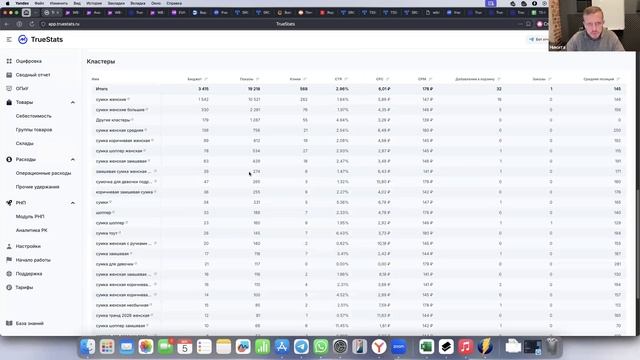Click the Добавления в корзину column header
The height and width of the screenshot is (360, 640).
tap(475, 79)
